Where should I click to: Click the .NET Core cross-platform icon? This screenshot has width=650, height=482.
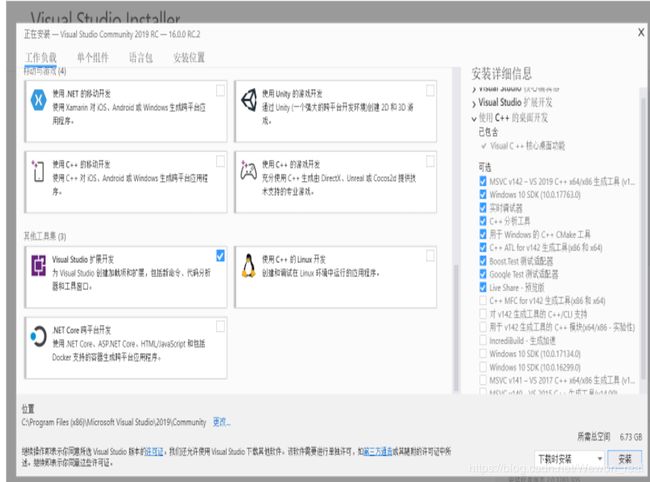38,336
